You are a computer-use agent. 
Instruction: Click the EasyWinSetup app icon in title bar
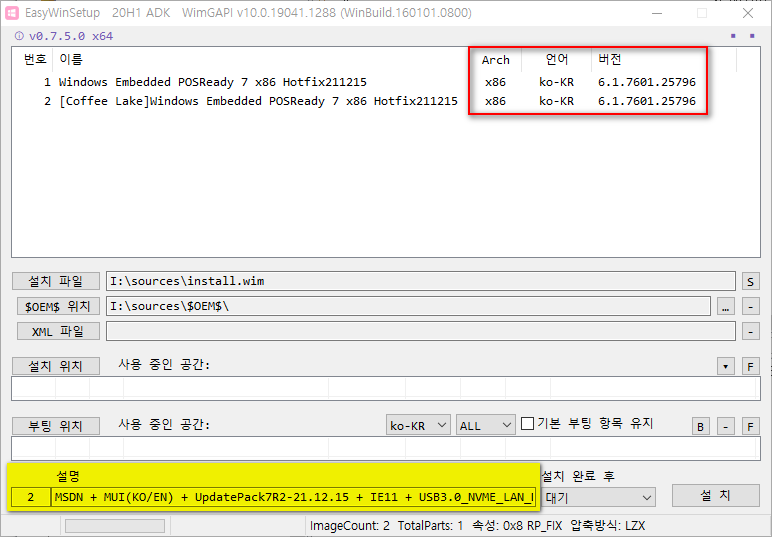pyautogui.click(x=11, y=13)
